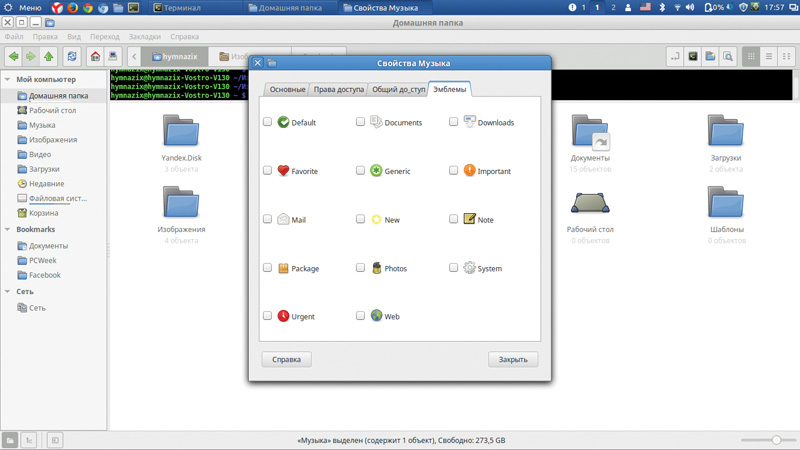Create a new folder via toolbar icon
The image size is (800, 450).
[x=710, y=57]
